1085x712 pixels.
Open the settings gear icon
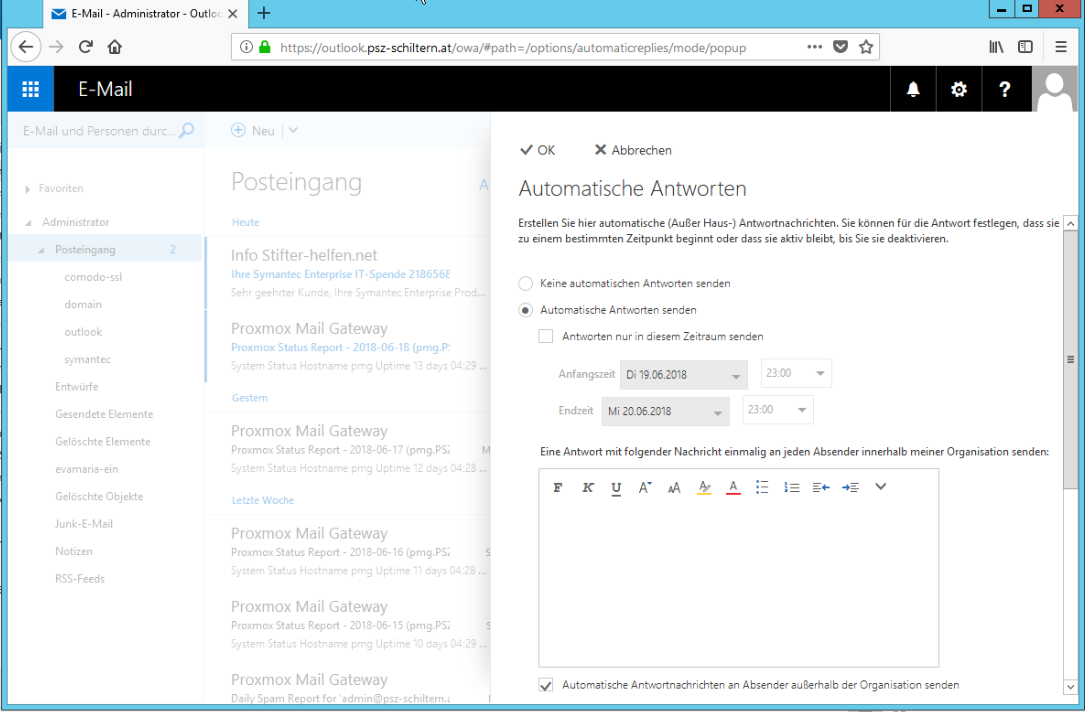959,90
